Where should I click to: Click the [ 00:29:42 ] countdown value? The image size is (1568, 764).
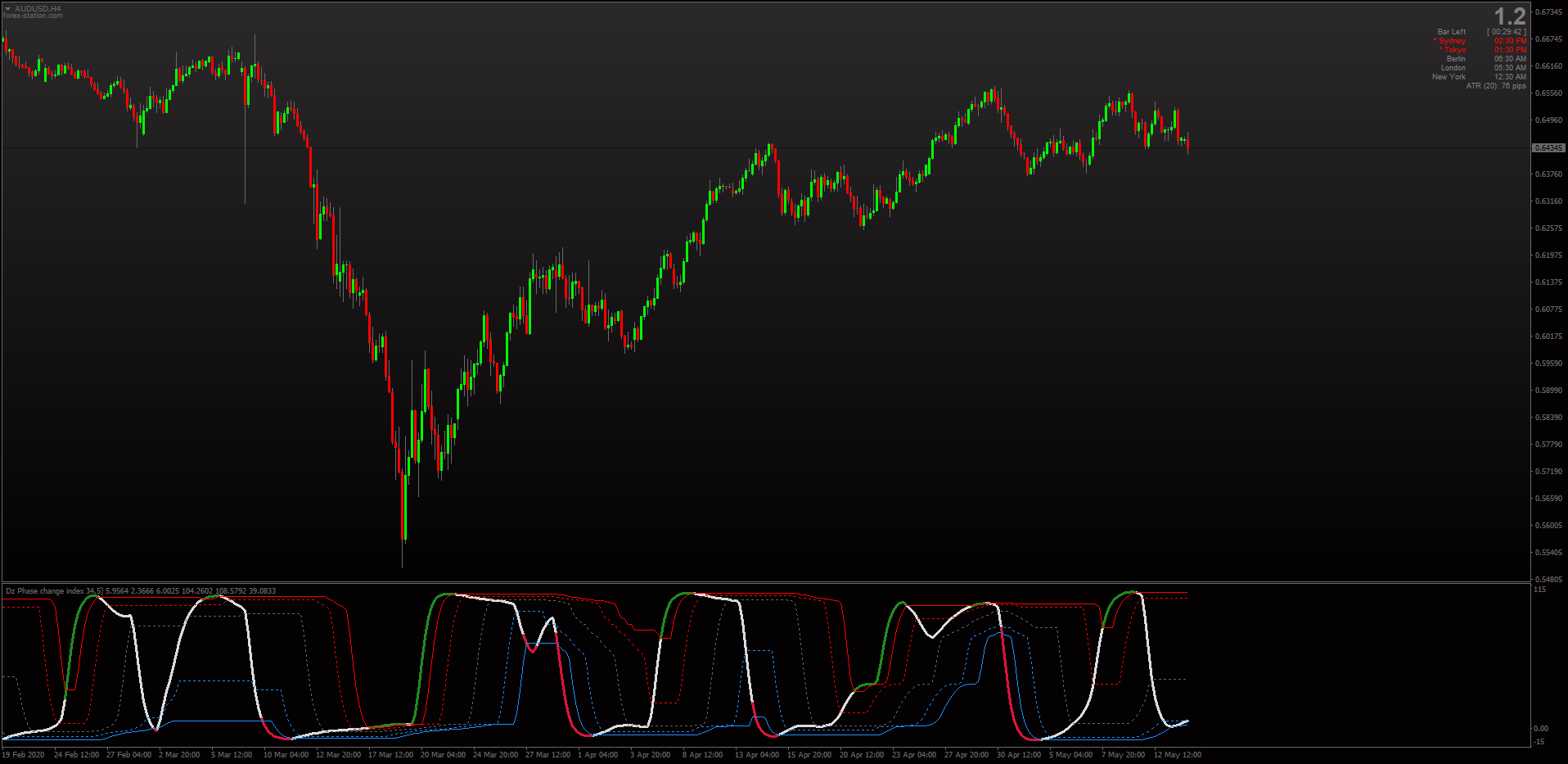(1507, 32)
